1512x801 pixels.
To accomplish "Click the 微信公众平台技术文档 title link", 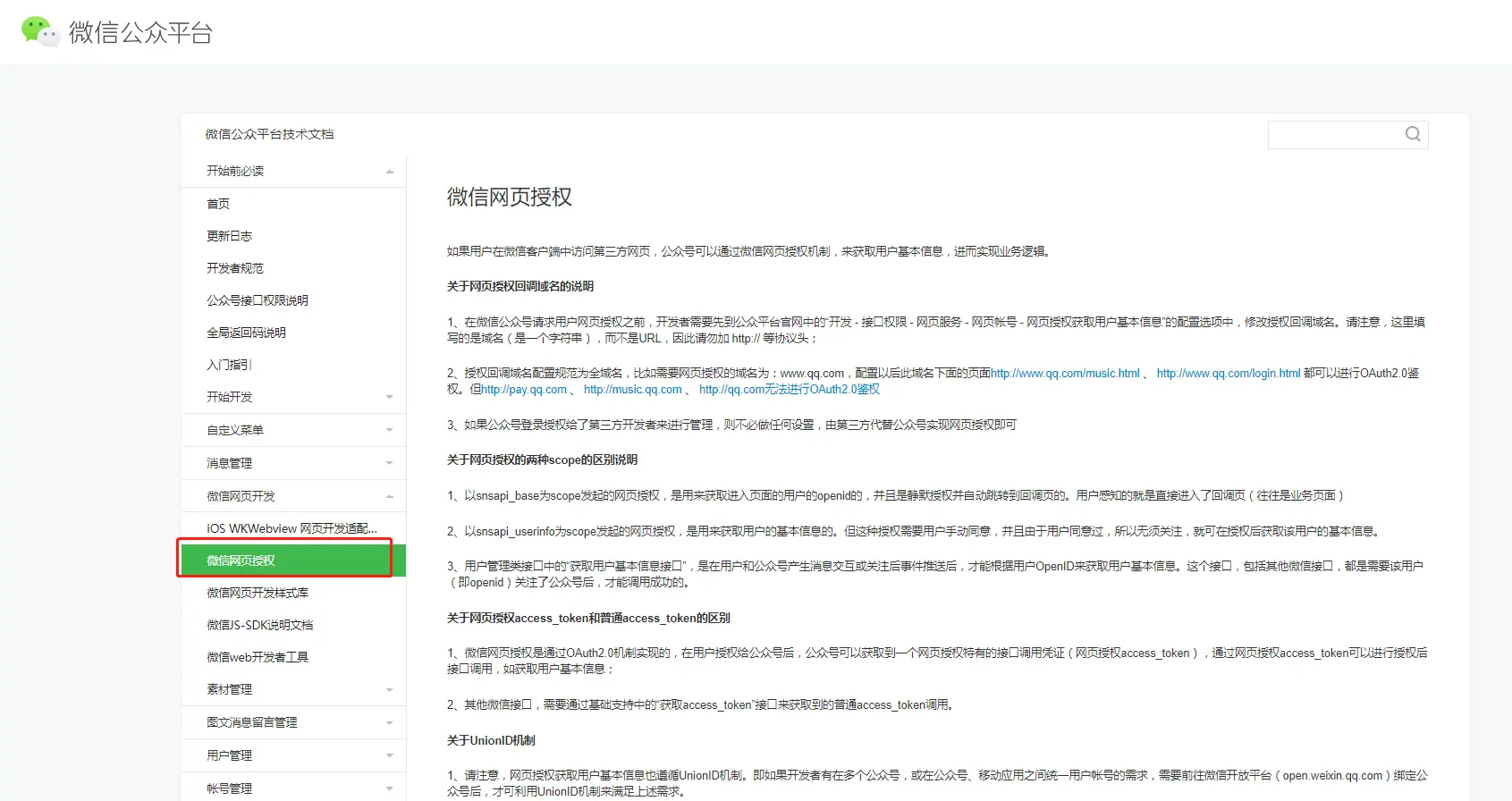I will coord(269,134).
